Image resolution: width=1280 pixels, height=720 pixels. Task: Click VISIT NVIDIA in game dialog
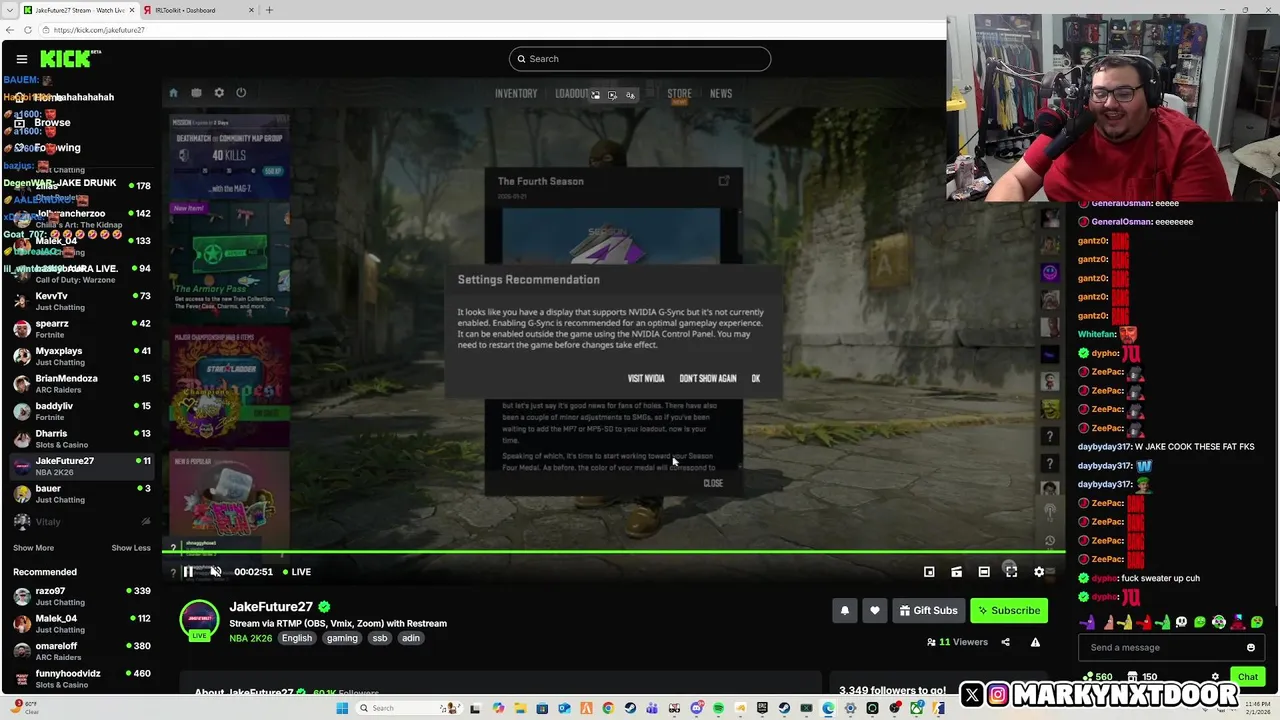646,379
